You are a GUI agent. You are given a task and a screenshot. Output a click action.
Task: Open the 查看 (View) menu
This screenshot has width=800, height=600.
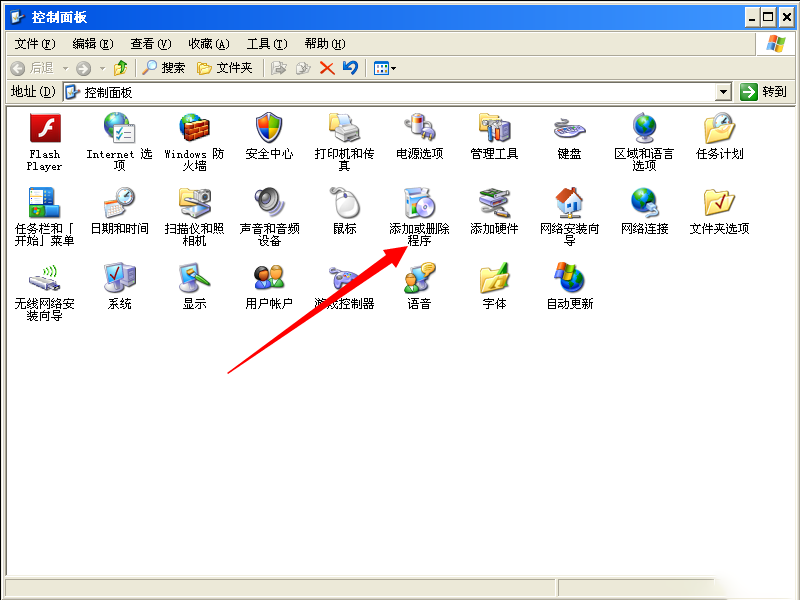coord(149,43)
